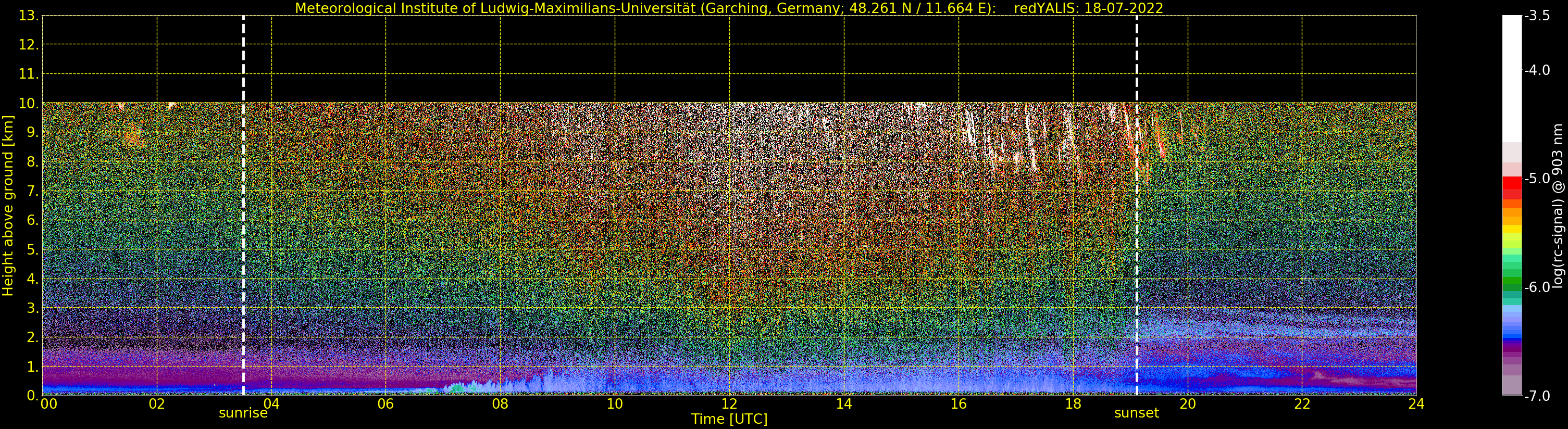
Task: Click the 'sunrise' label below the time axis
Action: [243, 413]
